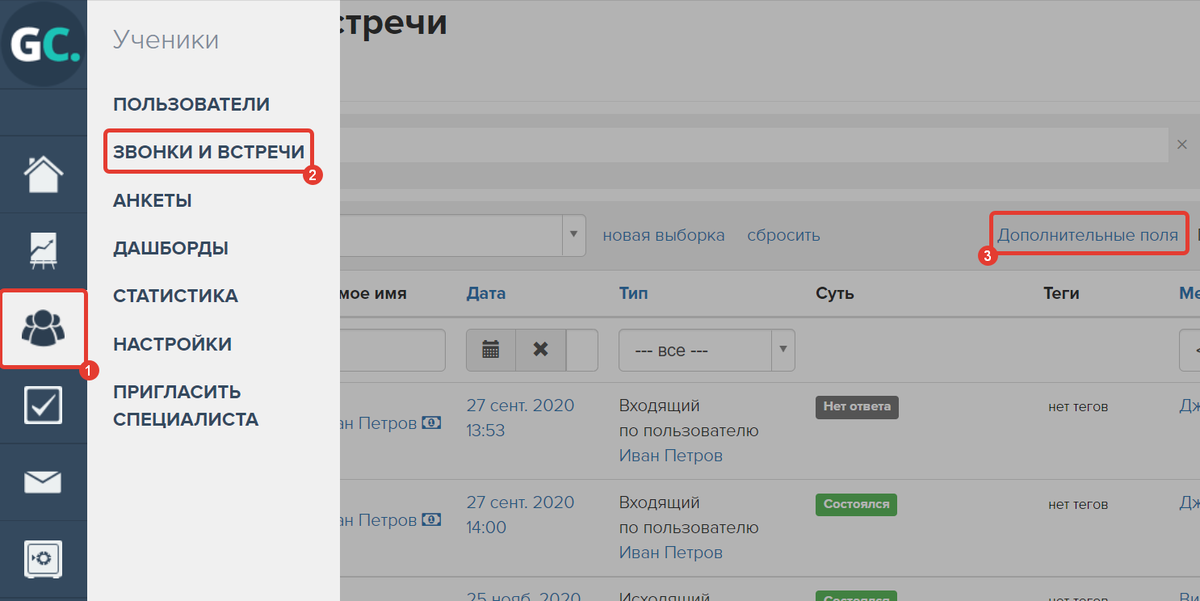Image resolution: width=1200 pixels, height=601 pixels.
Task: Go to НАСТРОЙКИ in the Ученики menu
Action: click(172, 343)
